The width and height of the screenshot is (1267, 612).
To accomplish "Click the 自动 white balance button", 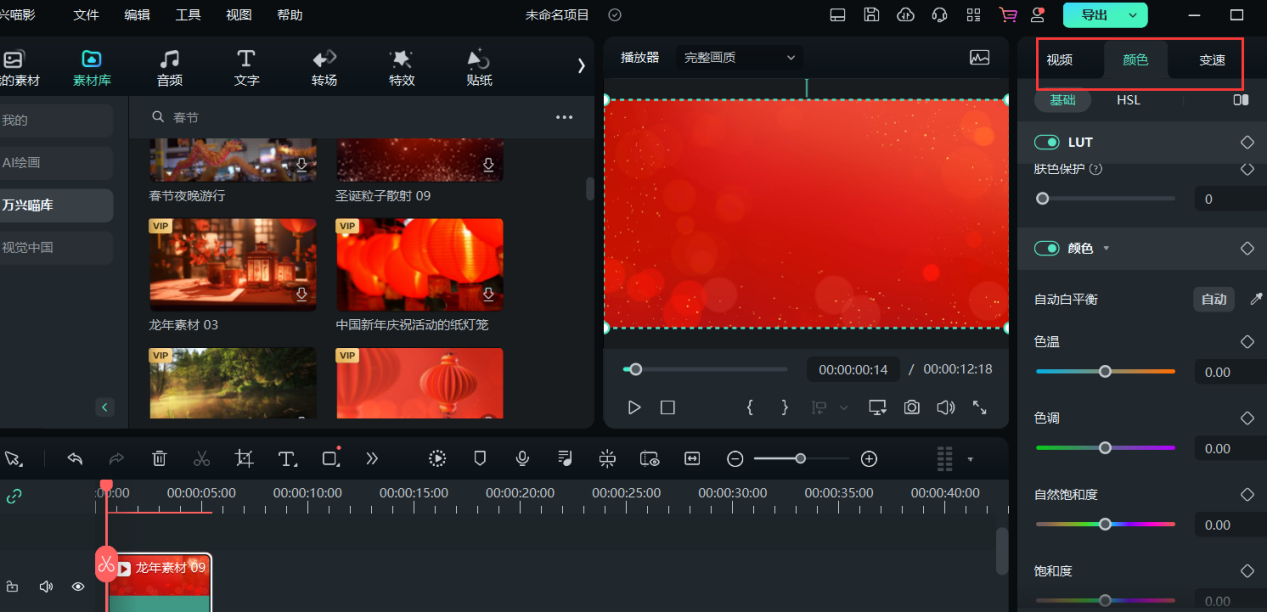I will [1213, 299].
